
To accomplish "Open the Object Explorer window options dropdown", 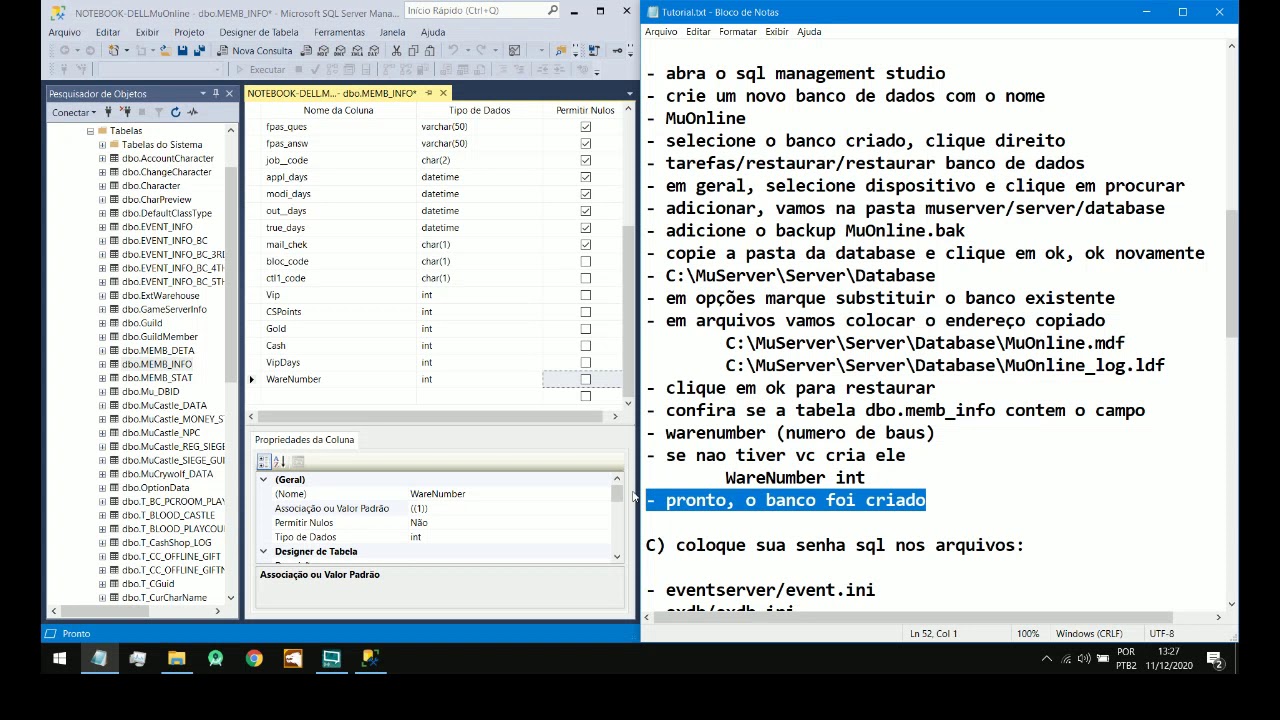I will [203, 93].
